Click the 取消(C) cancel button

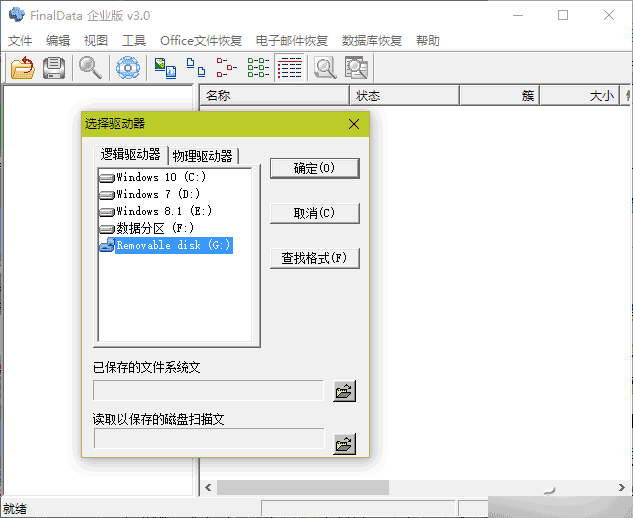pos(314,213)
